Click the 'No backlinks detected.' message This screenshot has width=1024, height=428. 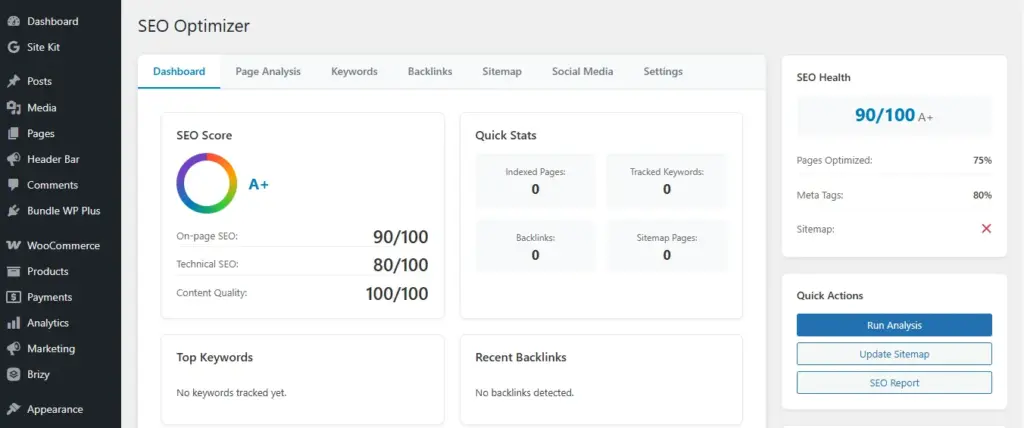coord(524,393)
